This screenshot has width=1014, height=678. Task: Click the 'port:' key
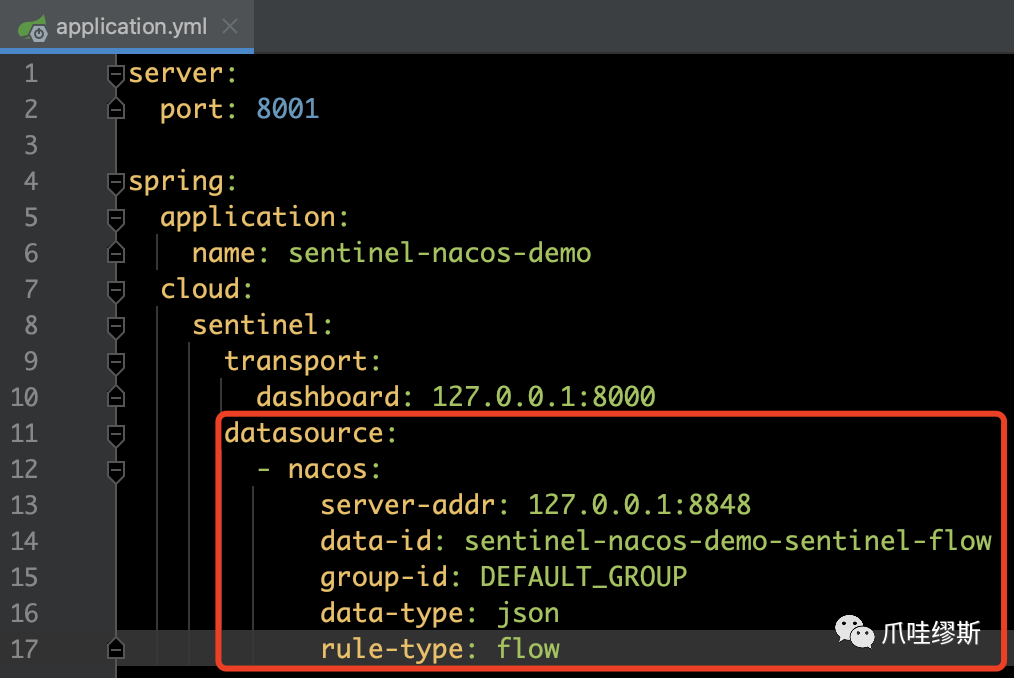pos(199,110)
